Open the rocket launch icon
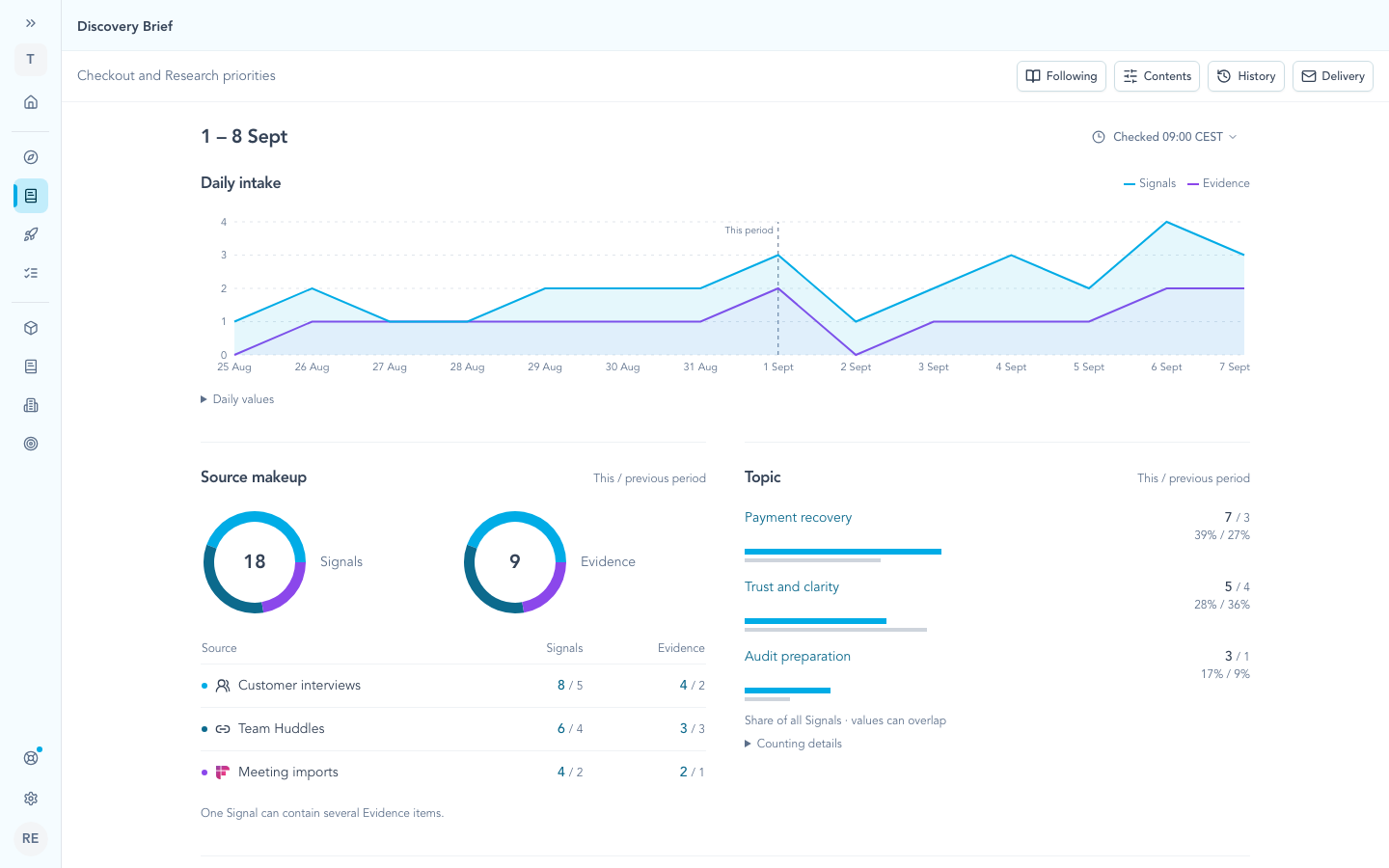 [31, 234]
